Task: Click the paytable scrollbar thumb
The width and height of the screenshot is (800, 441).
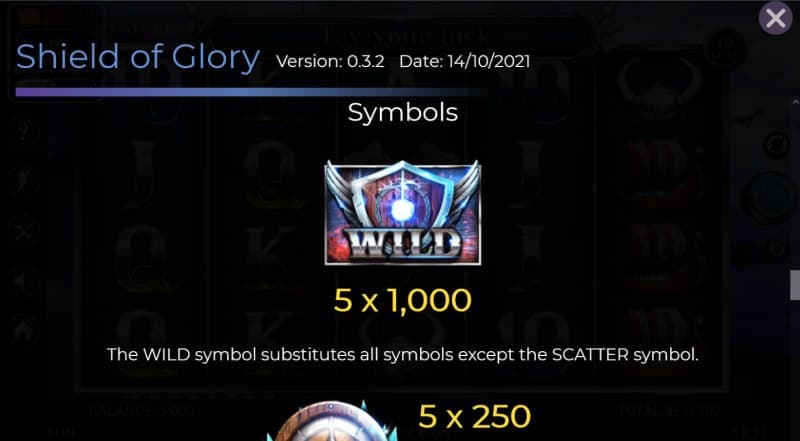Action: coord(795,285)
